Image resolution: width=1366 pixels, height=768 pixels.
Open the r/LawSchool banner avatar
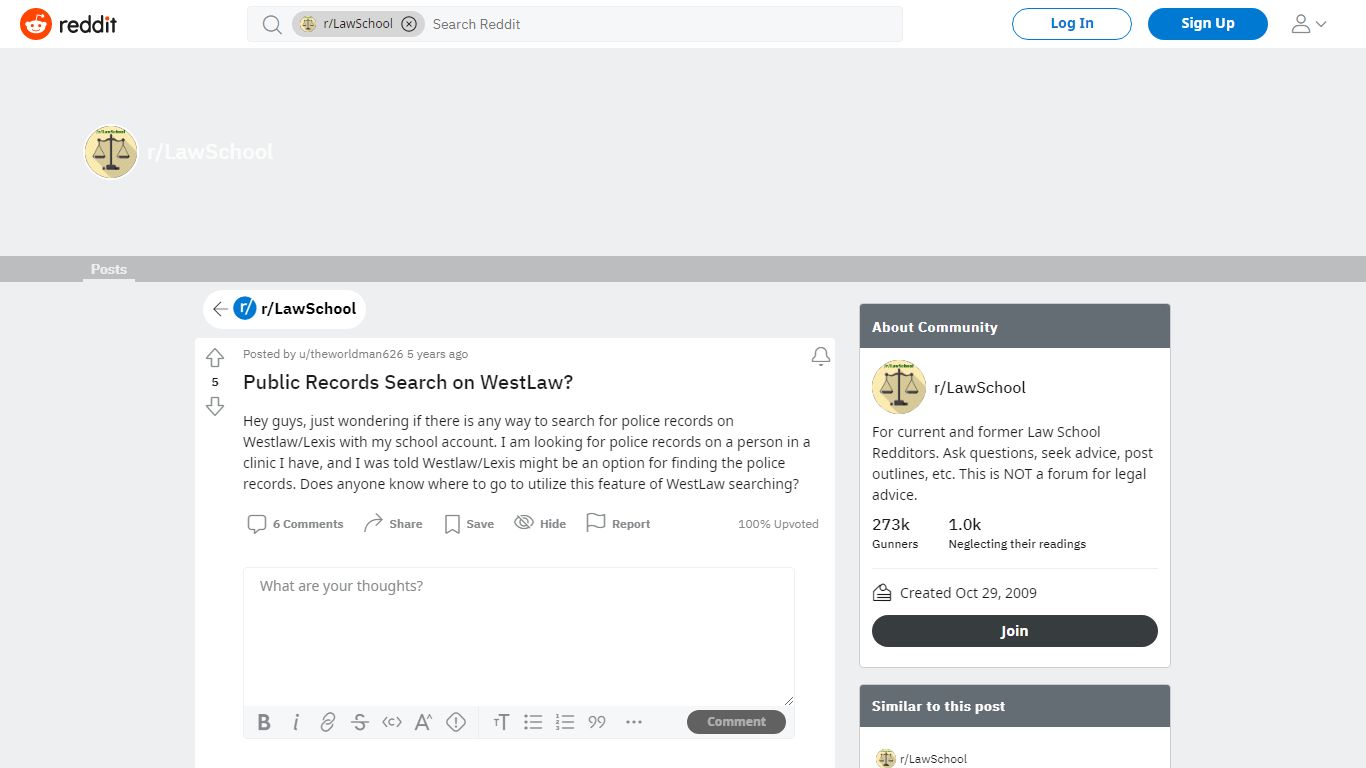click(111, 152)
